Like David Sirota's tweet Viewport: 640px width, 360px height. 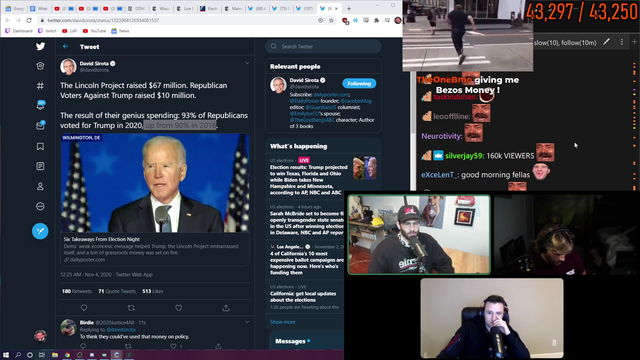[x=178, y=308]
